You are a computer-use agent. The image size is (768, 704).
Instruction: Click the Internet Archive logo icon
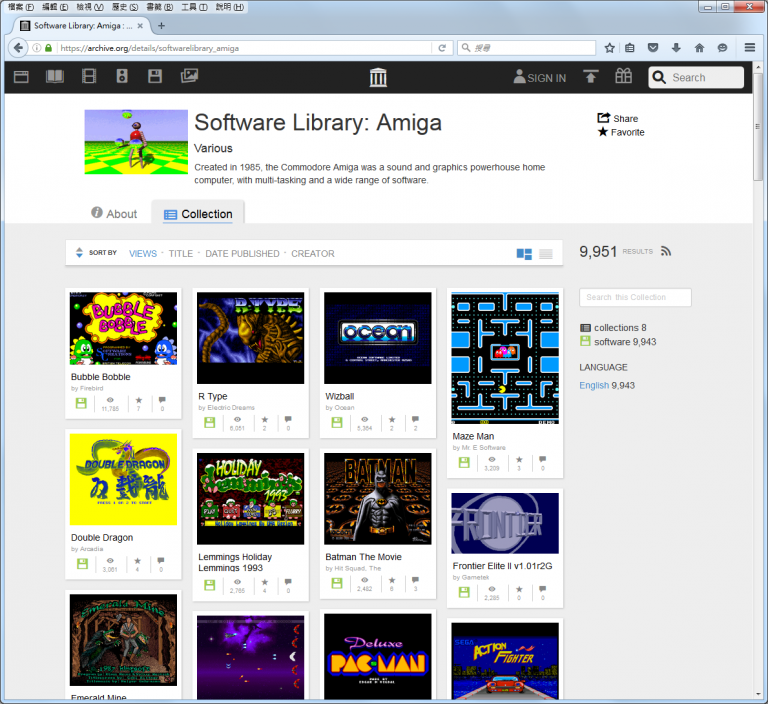pyautogui.click(x=378, y=77)
